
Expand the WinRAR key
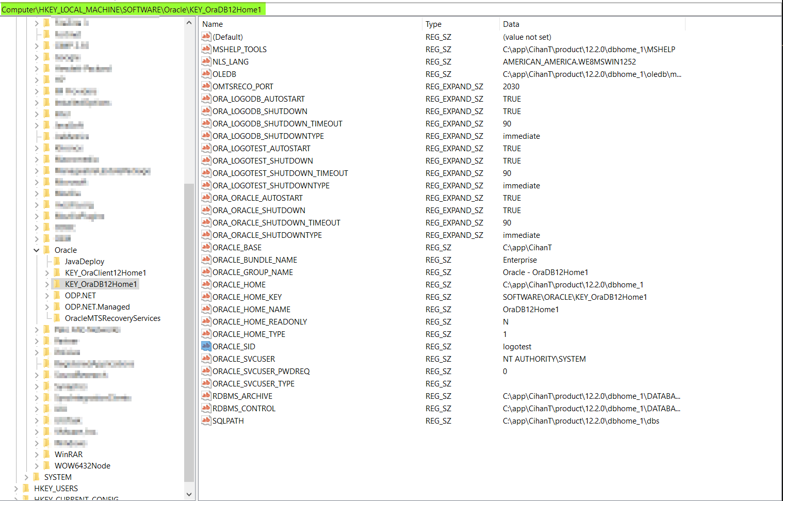[x=37, y=454]
